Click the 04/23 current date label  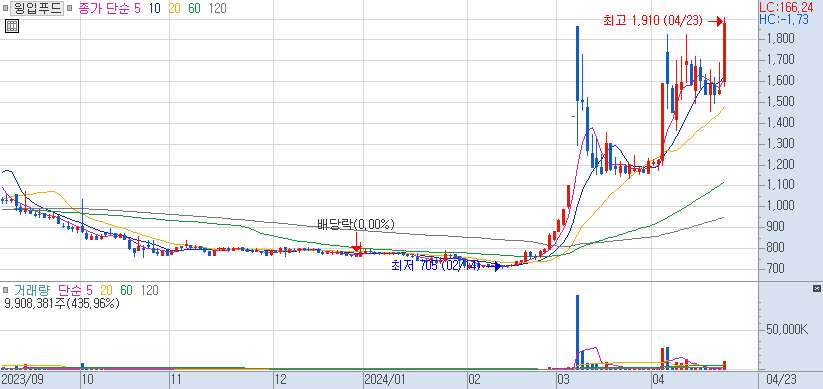click(x=782, y=379)
